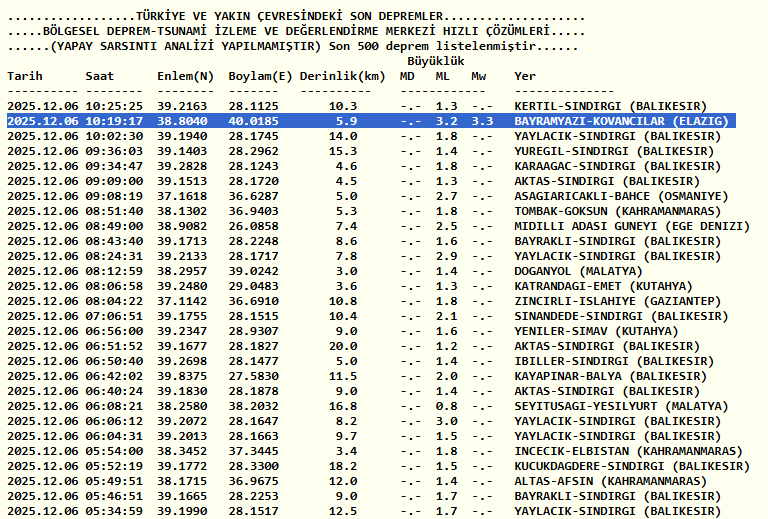Click time 06:40:24 entry
The height and width of the screenshot is (519, 768).
pyautogui.click(x=114, y=391)
